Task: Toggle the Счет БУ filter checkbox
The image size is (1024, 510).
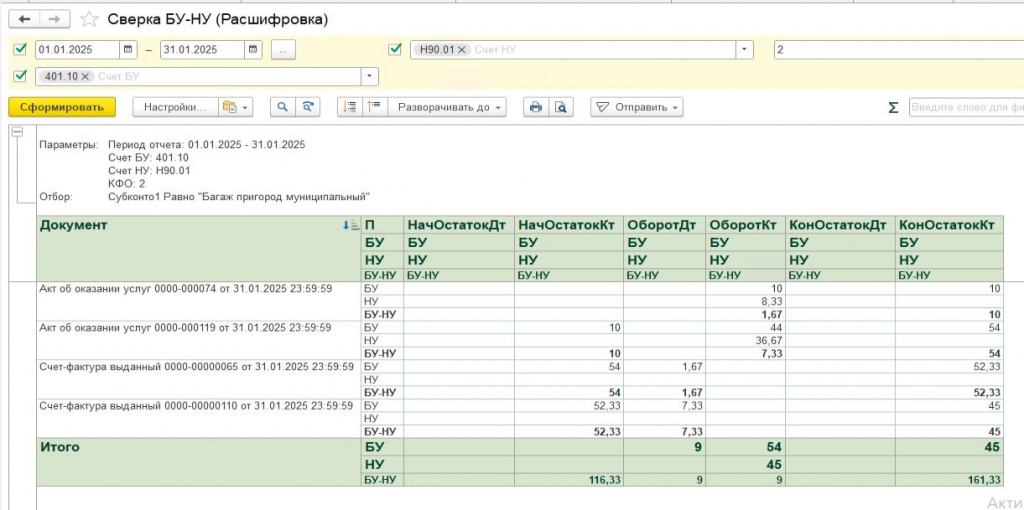Action: 20,76
